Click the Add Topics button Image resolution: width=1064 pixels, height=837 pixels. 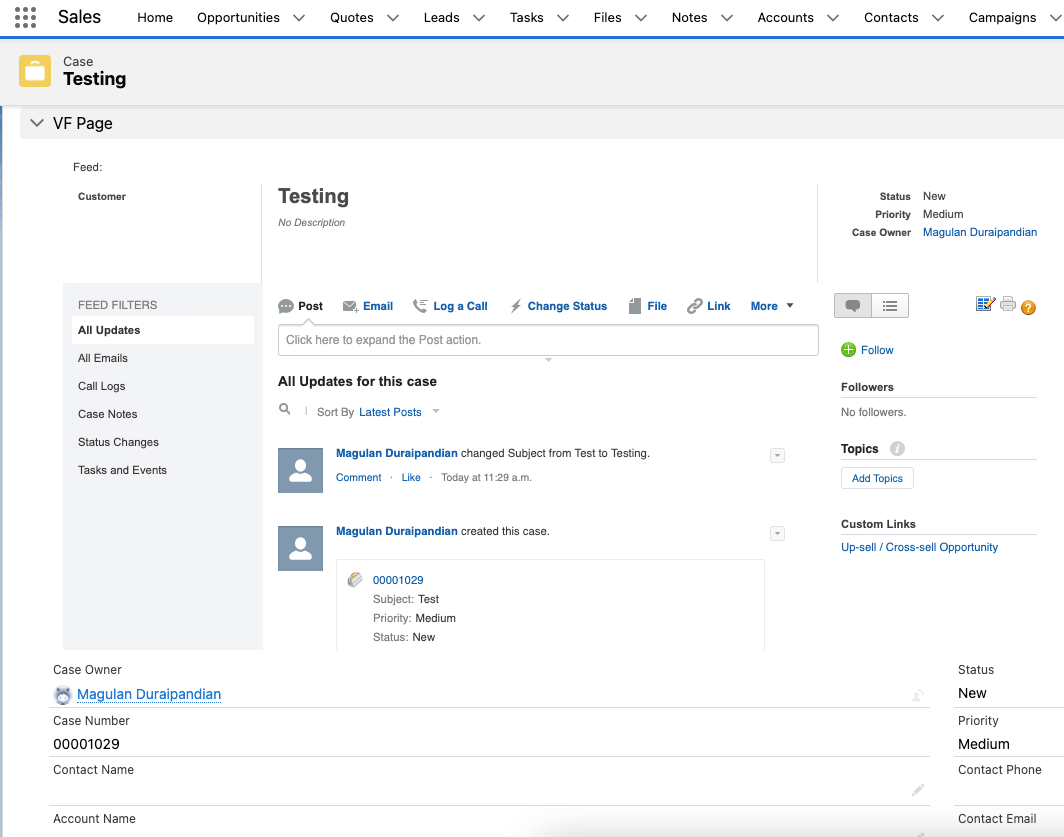(877, 478)
